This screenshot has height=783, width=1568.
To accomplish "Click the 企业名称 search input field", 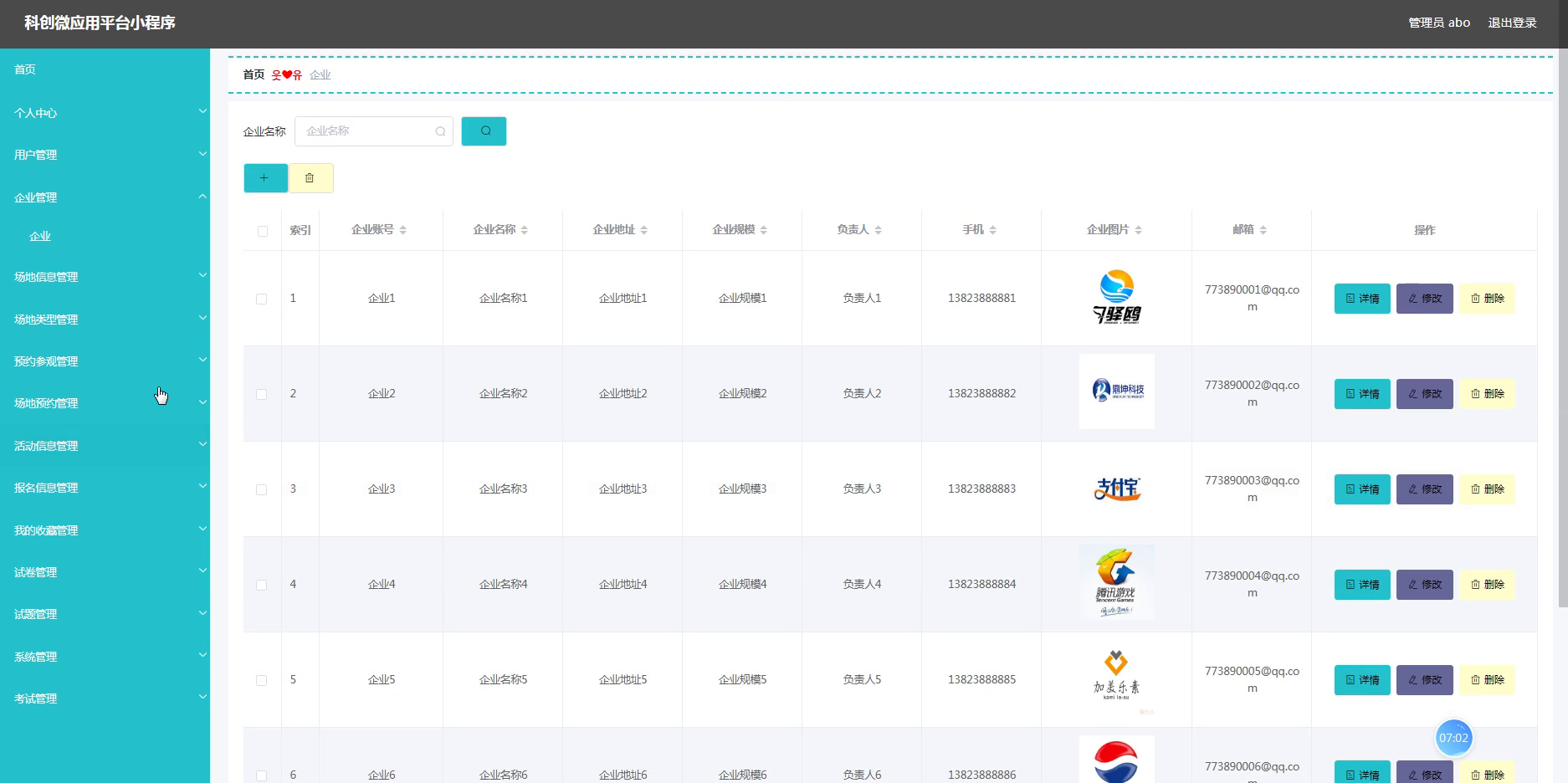I will 373,131.
